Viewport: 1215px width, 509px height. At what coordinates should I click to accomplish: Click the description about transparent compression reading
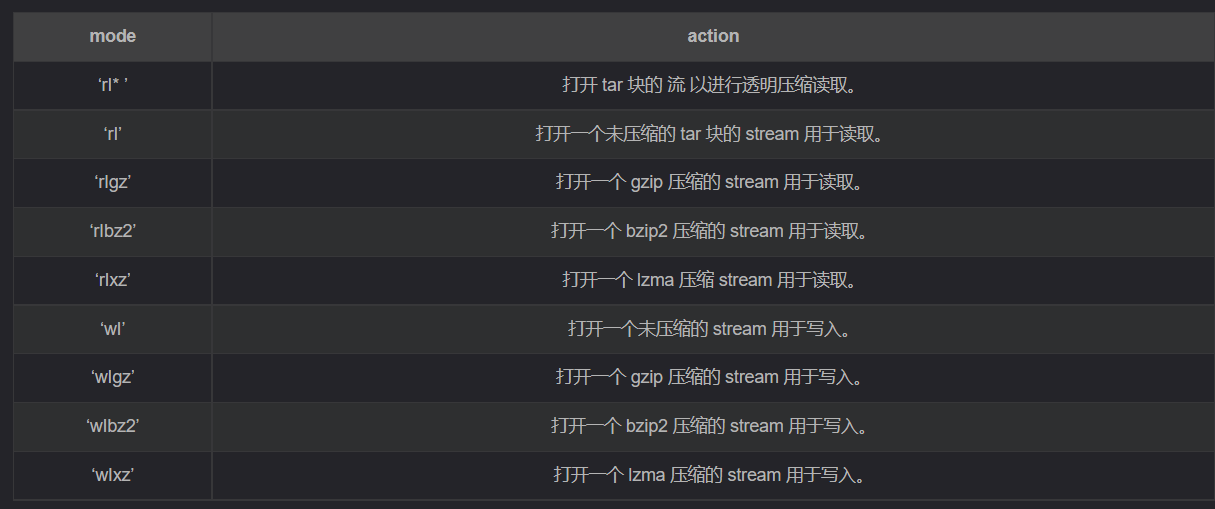[x=713, y=85]
